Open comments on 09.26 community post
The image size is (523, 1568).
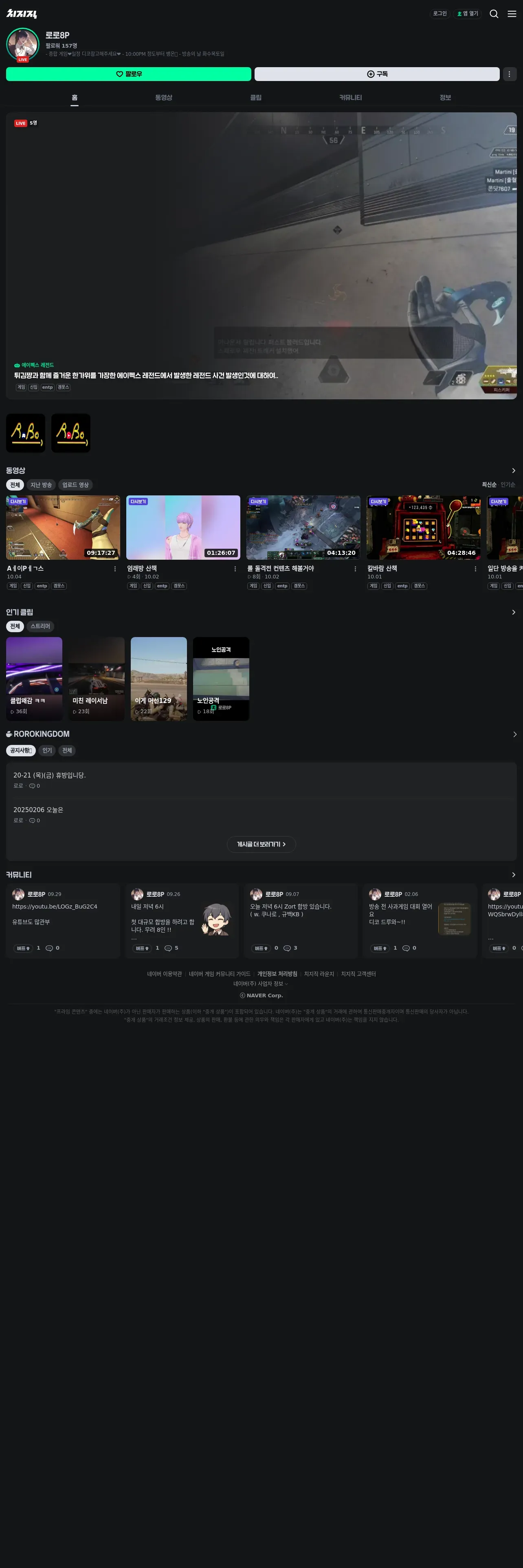click(x=172, y=948)
